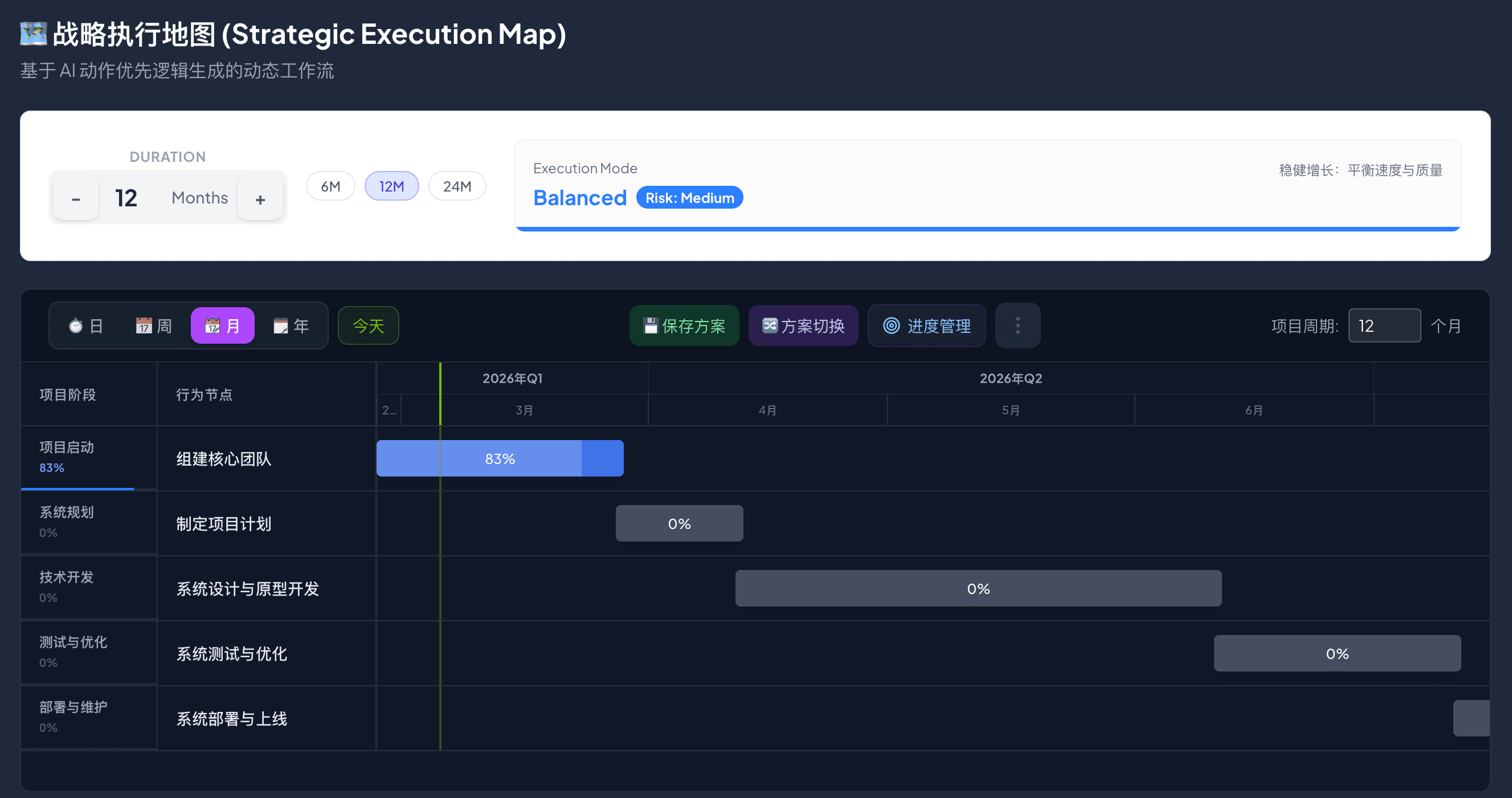Select the 制定项目计划 task bar
The image size is (1512, 798).
click(x=679, y=523)
